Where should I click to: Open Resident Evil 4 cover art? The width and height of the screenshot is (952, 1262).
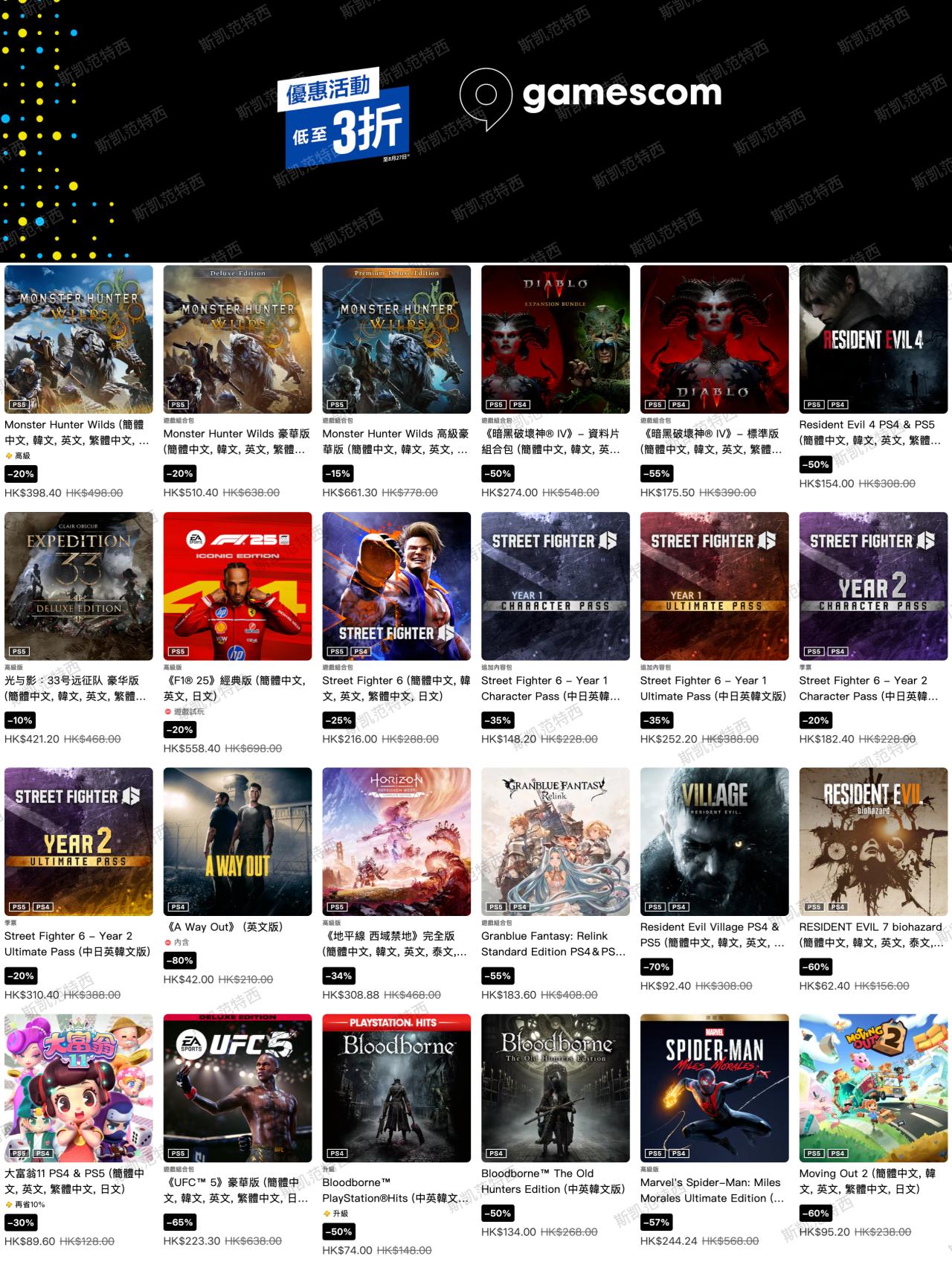873,339
